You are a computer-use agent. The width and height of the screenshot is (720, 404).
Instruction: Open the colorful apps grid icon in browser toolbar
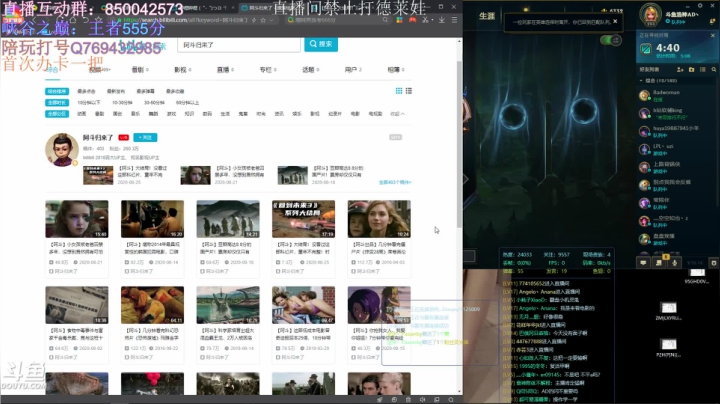point(399,20)
